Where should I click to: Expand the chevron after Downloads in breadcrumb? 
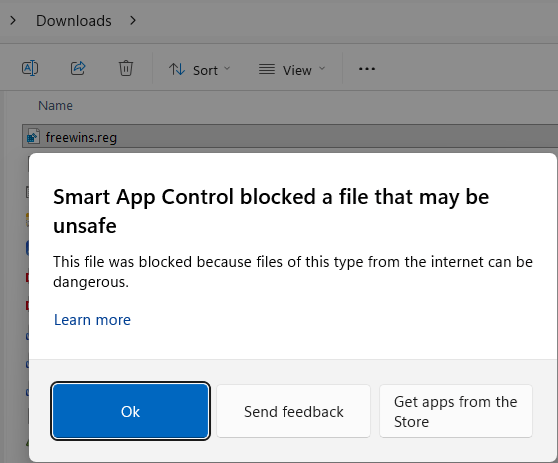[x=133, y=21]
